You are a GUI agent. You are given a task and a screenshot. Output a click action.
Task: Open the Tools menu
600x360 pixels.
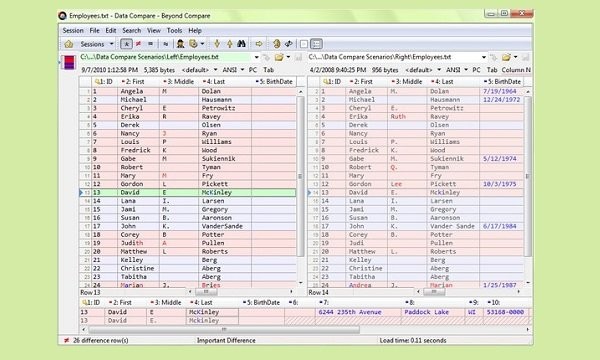[174, 31]
